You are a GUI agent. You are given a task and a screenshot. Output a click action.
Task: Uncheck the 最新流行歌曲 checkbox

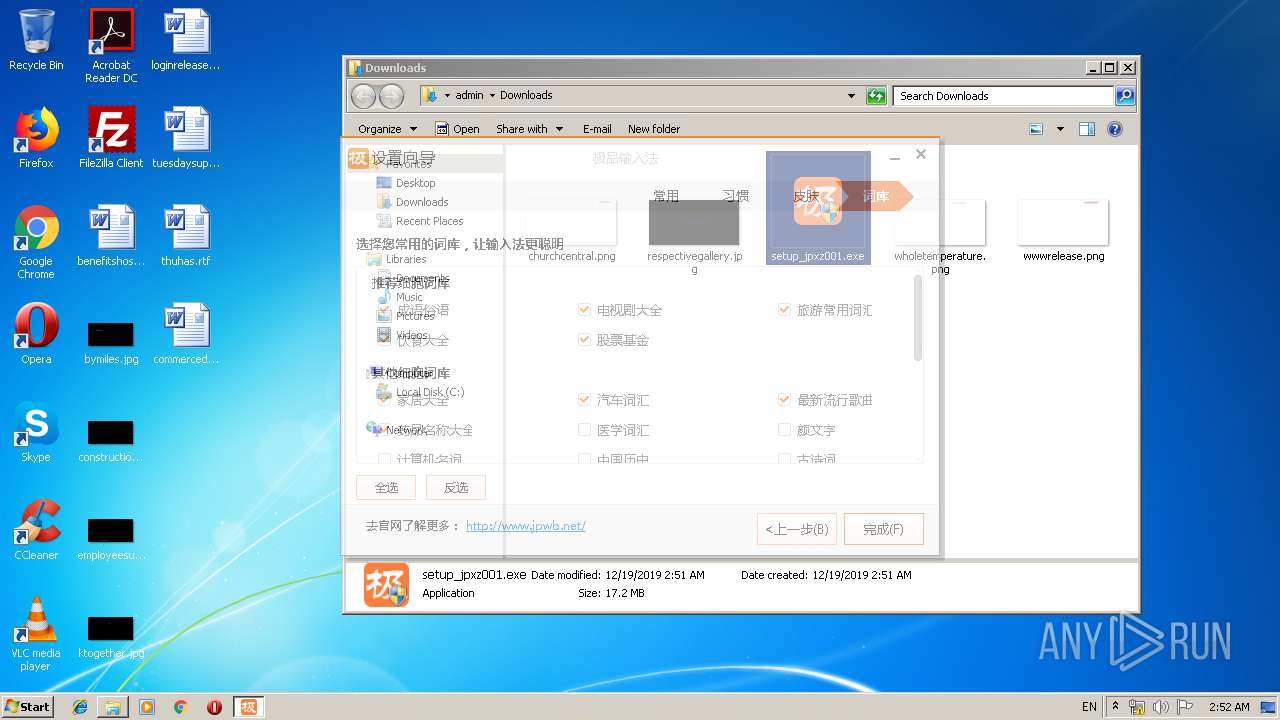(x=785, y=400)
